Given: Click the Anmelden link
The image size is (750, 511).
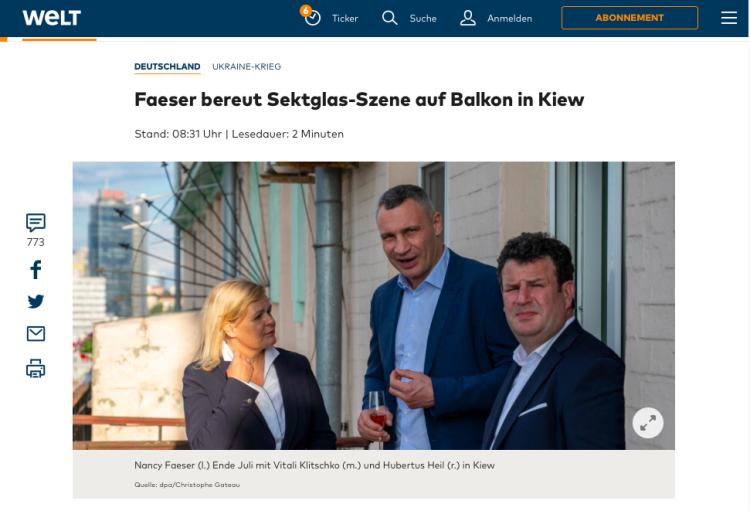Looking at the screenshot, I should pos(509,19).
